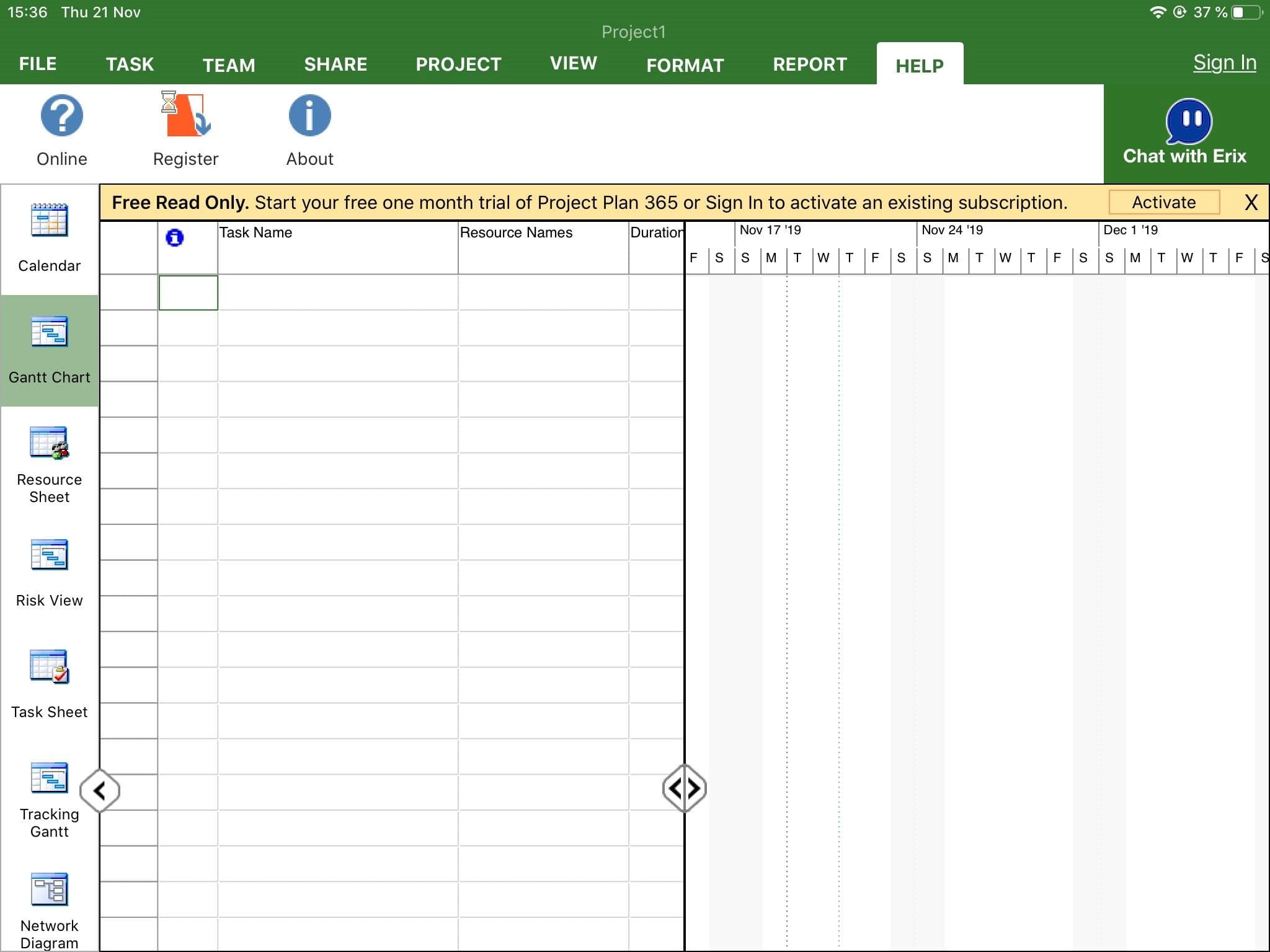
Task: Click the Register icon
Action: pos(185,116)
